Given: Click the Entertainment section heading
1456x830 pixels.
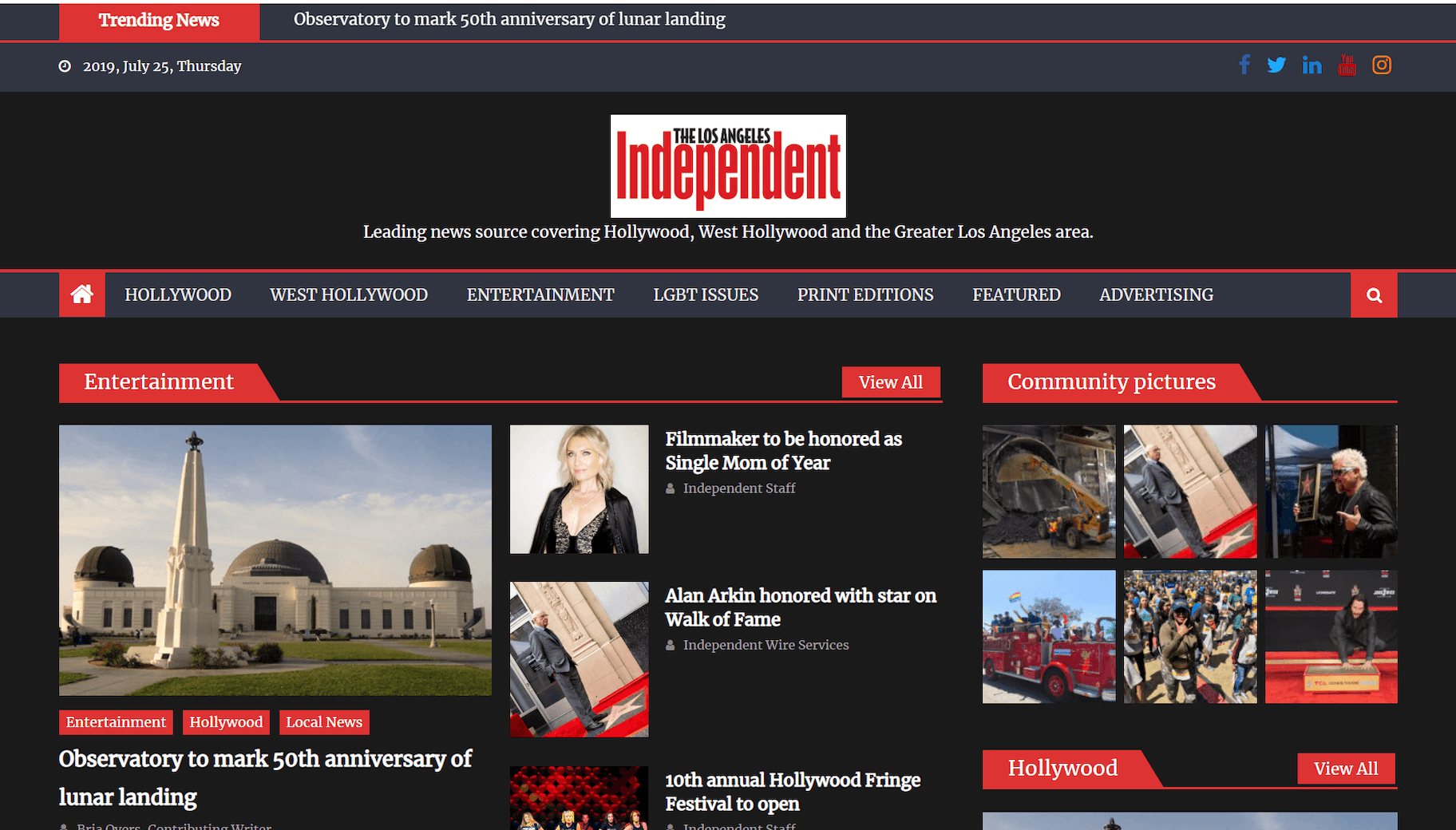Looking at the screenshot, I should point(159,381).
